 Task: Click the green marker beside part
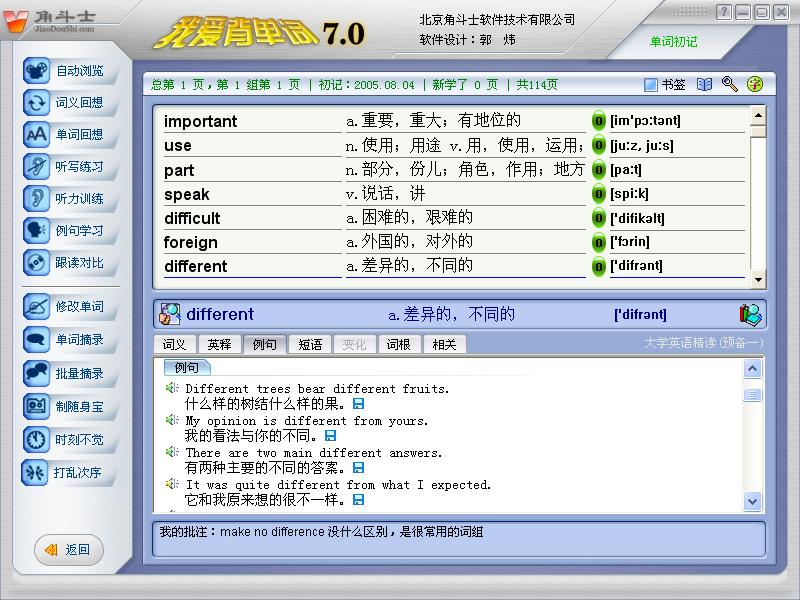(x=598, y=169)
